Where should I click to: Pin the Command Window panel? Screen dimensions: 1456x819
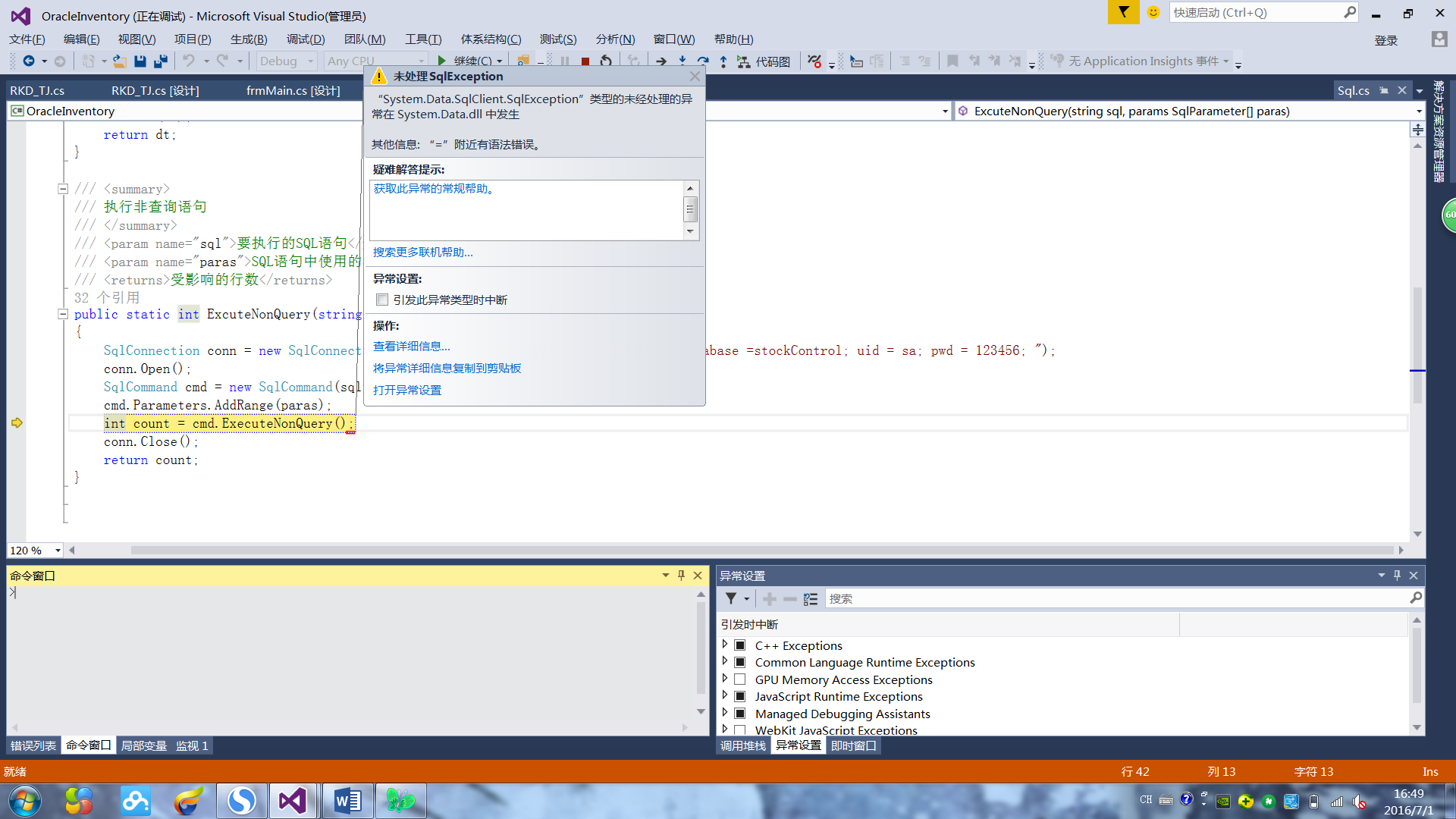coord(681,576)
